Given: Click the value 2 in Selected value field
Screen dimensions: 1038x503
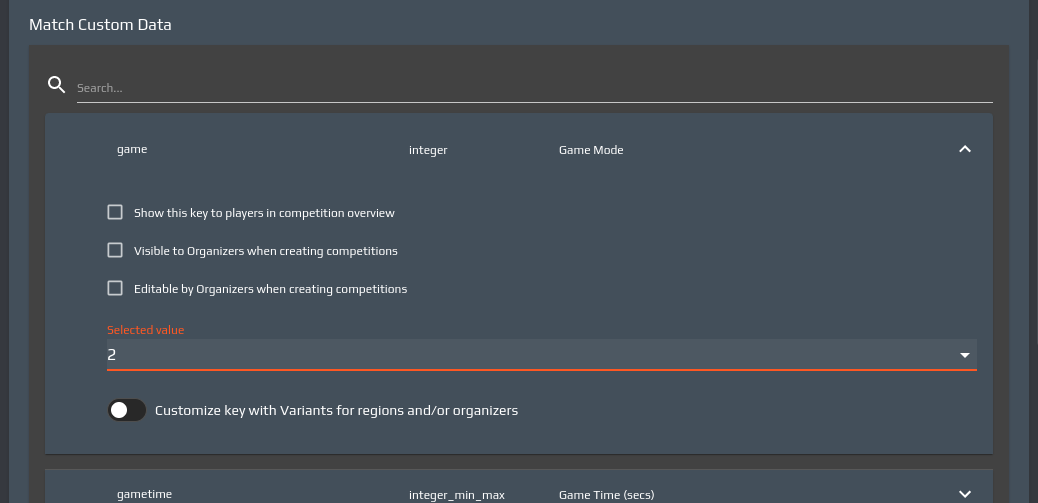Looking at the screenshot, I should tap(112, 355).
